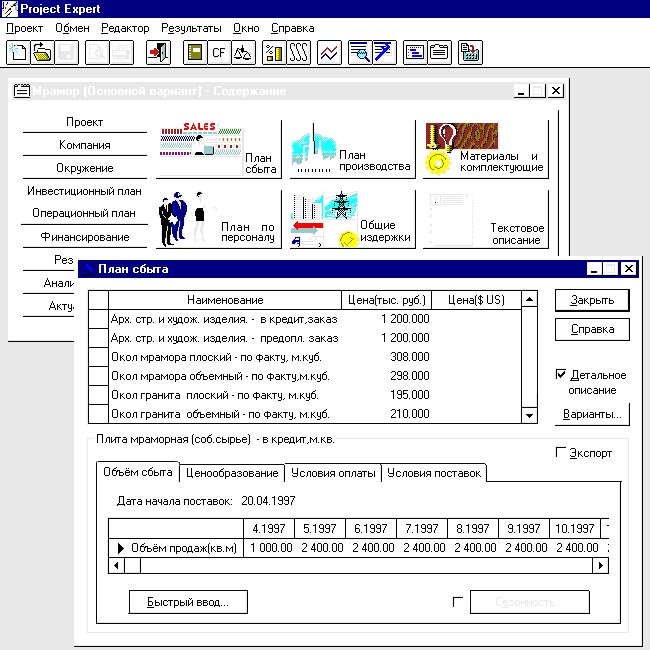Image resolution: width=650 pixels, height=650 pixels.
Task: Switch to the Условия оплаты tab
Action: pos(333,473)
